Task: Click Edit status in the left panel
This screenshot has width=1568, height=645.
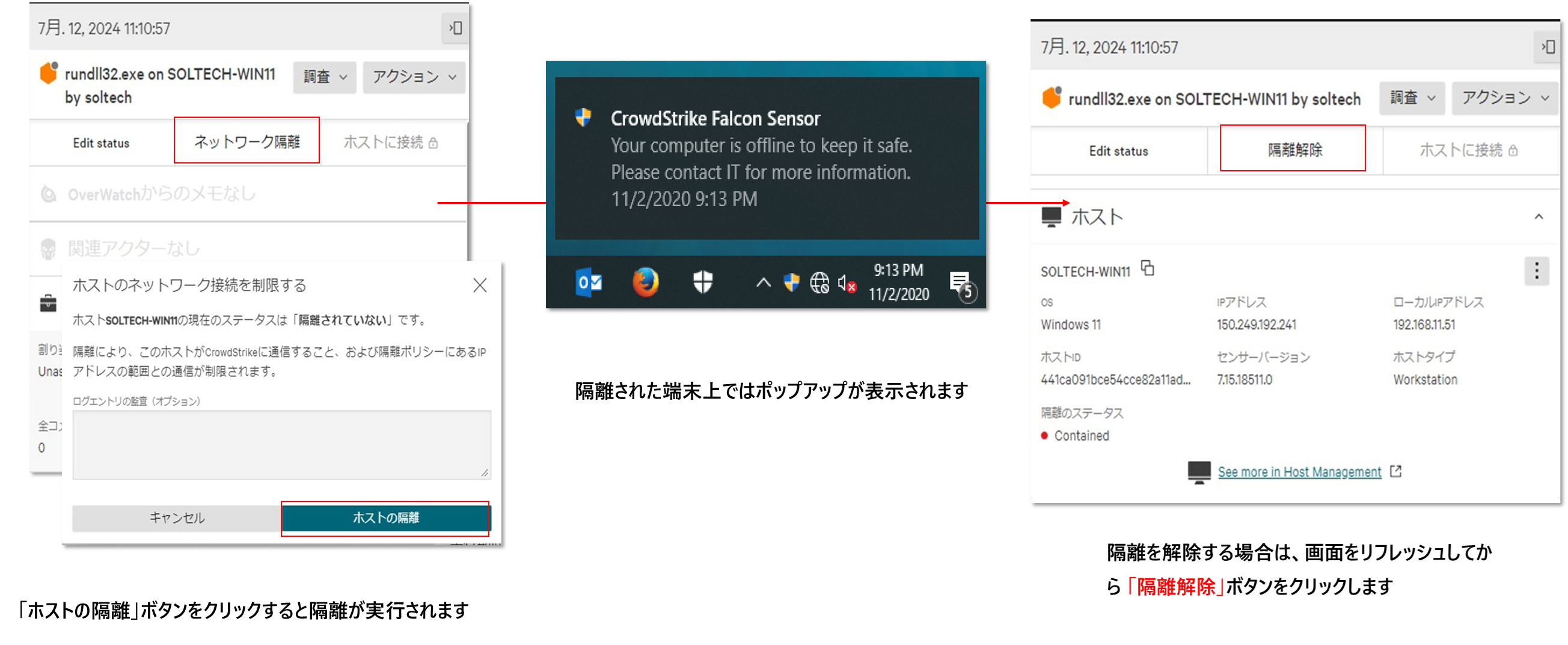Action: (101, 143)
